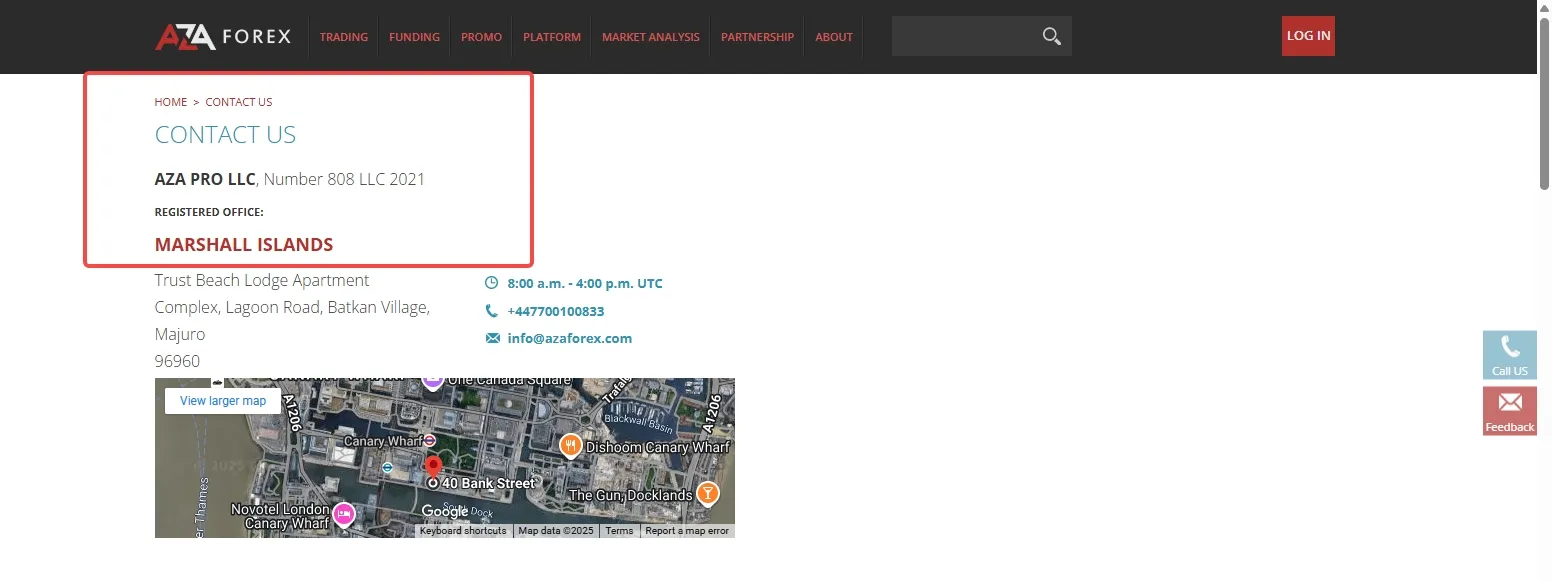Click the Novotel London hotel marker
Viewport: 1552px width, 581px height.
[x=344, y=514]
